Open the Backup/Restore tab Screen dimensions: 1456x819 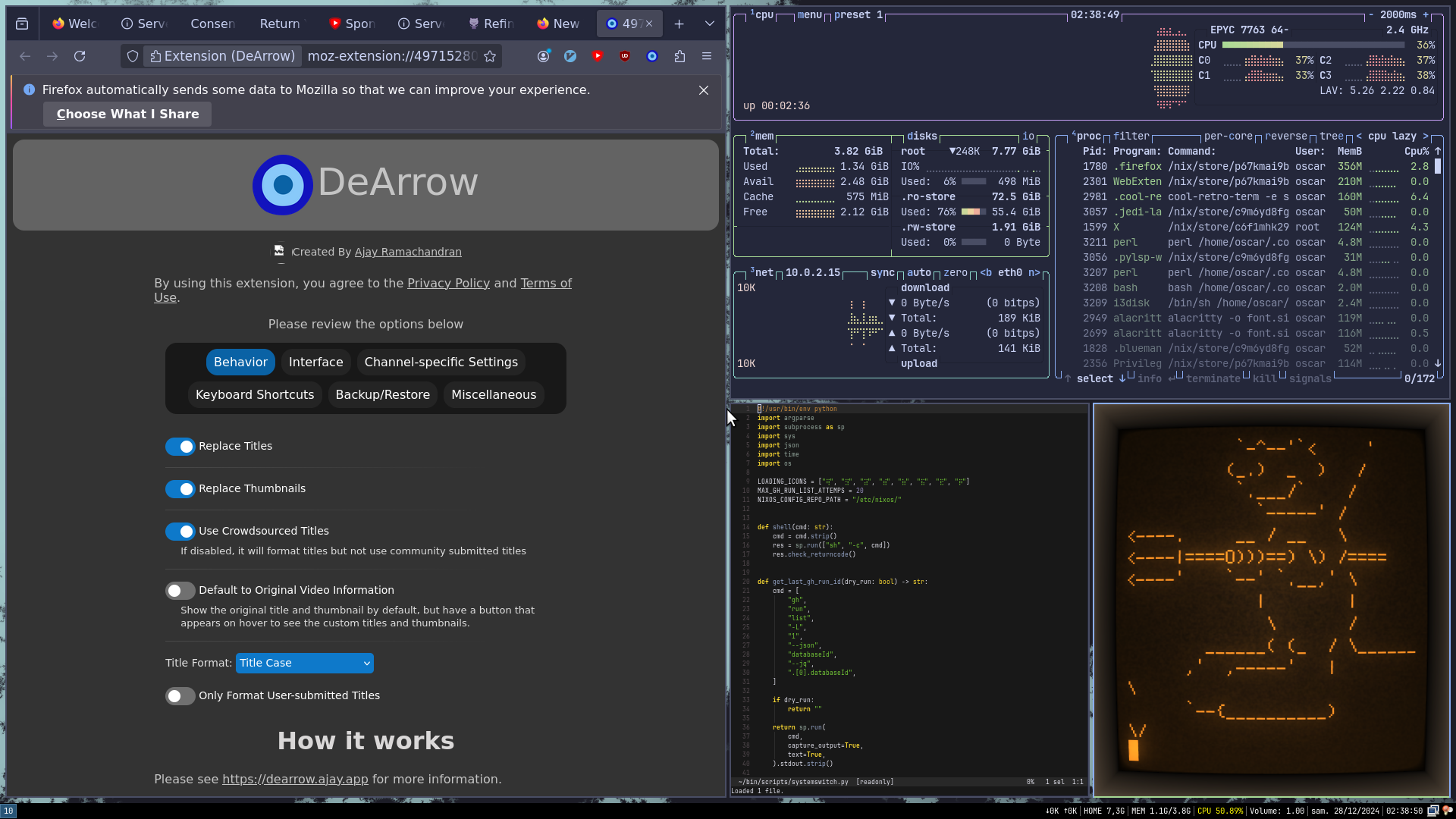tap(383, 395)
